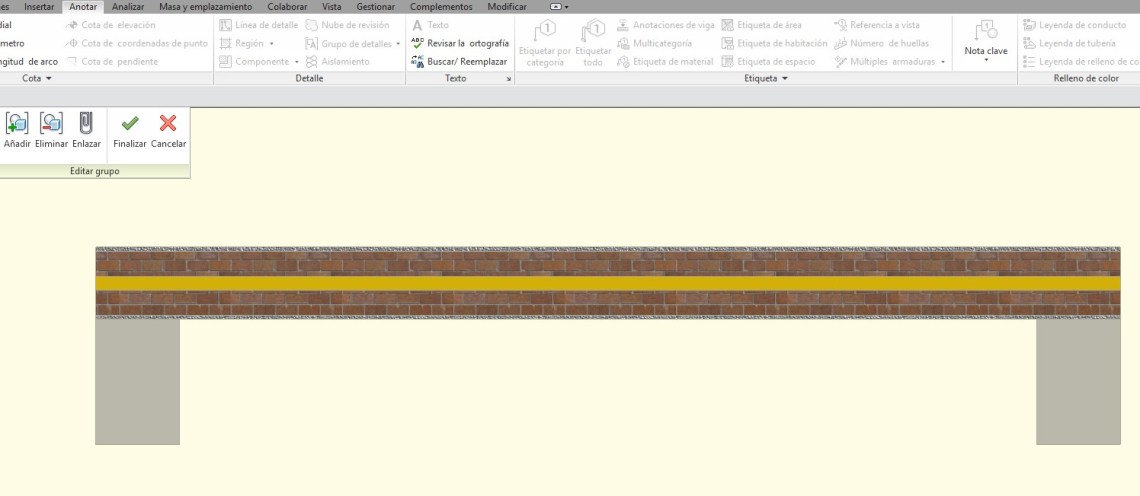Click the Leyenda de conducto button
The height and width of the screenshot is (496, 1140).
1076,25
